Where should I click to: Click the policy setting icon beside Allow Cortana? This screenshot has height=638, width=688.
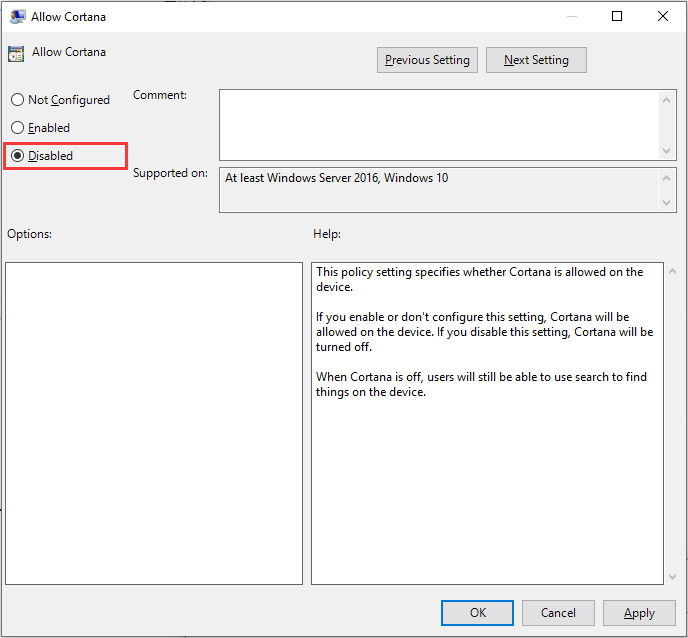click(x=16, y=54)
